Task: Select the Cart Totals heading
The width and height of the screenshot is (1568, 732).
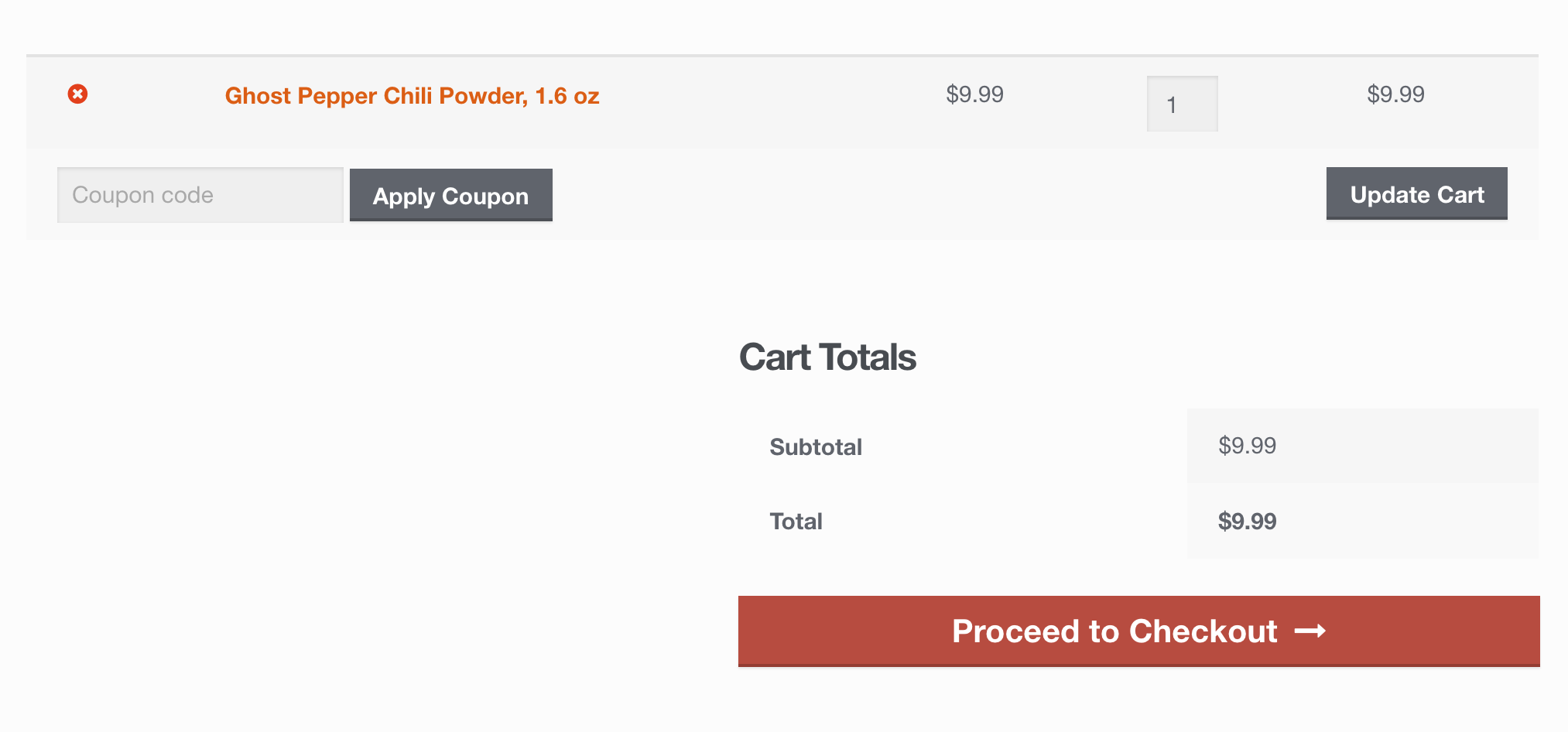Action: coord(827,357)
